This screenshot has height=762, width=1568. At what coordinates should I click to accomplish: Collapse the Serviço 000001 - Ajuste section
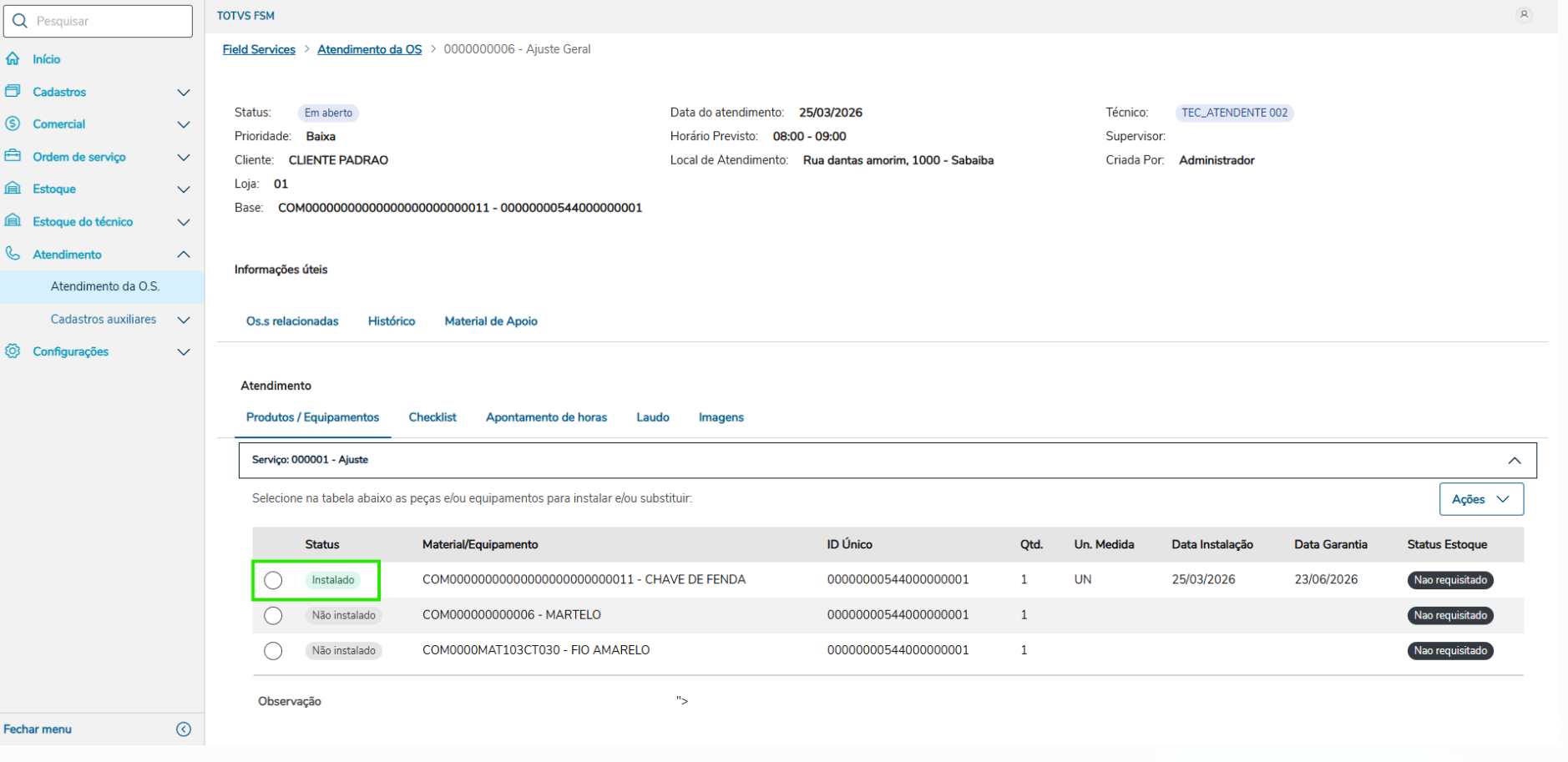1514,461
